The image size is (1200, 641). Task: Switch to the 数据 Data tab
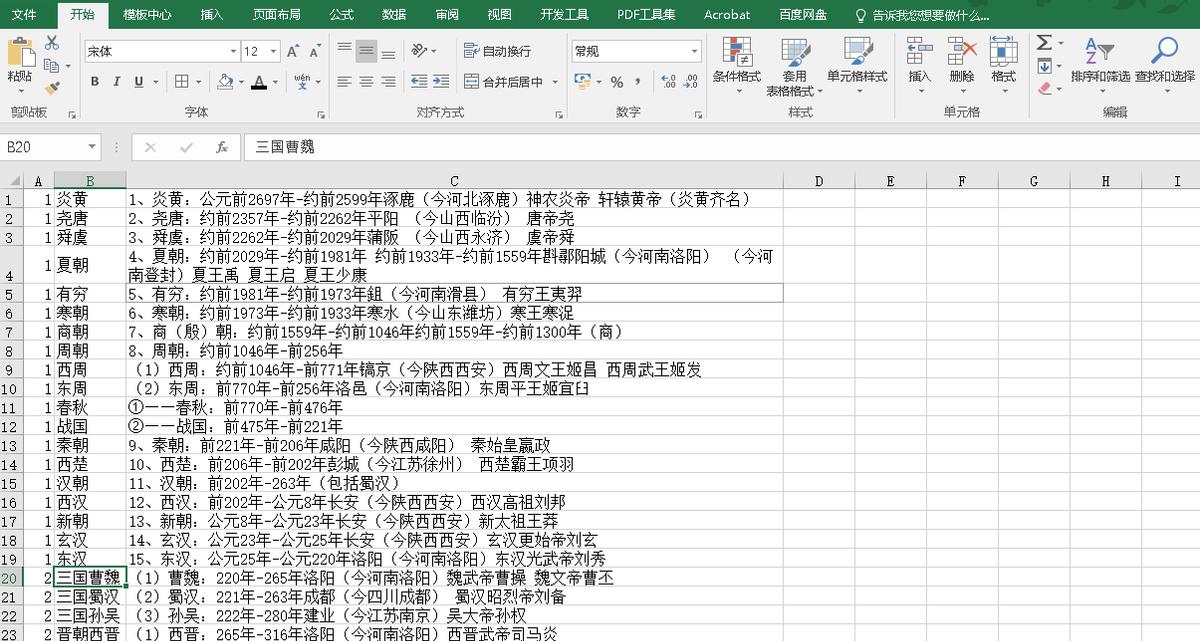394,15
